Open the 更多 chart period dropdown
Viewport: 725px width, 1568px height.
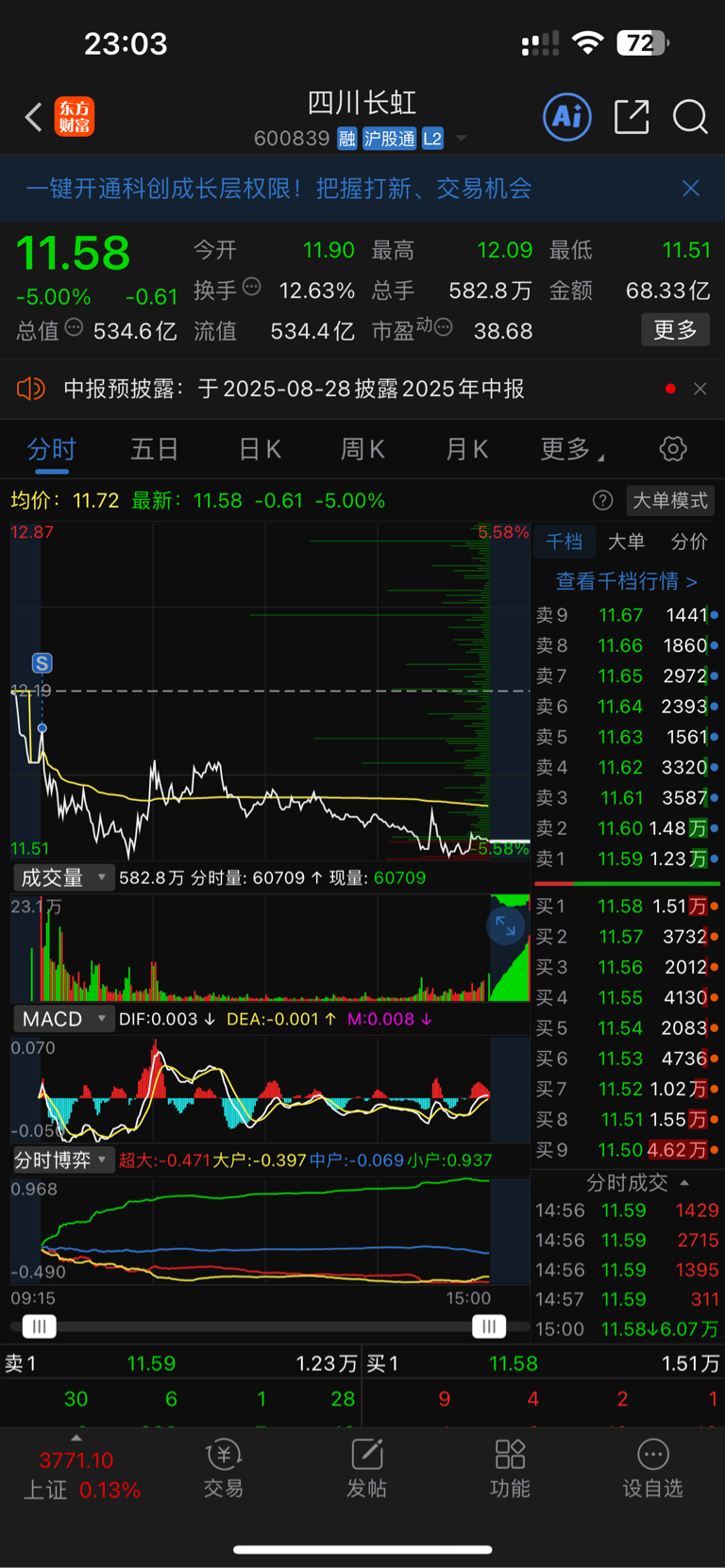tap(572, 449)
